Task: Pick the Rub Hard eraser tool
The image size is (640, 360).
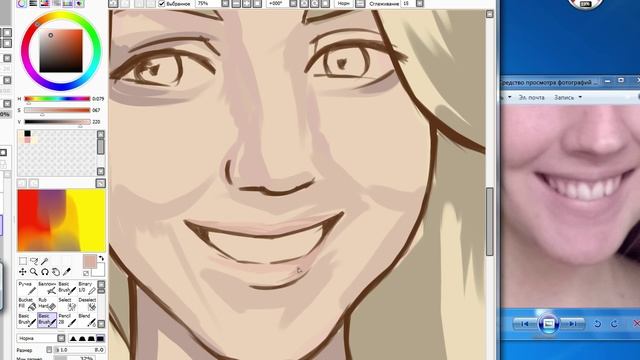Action: coord(47,303)
